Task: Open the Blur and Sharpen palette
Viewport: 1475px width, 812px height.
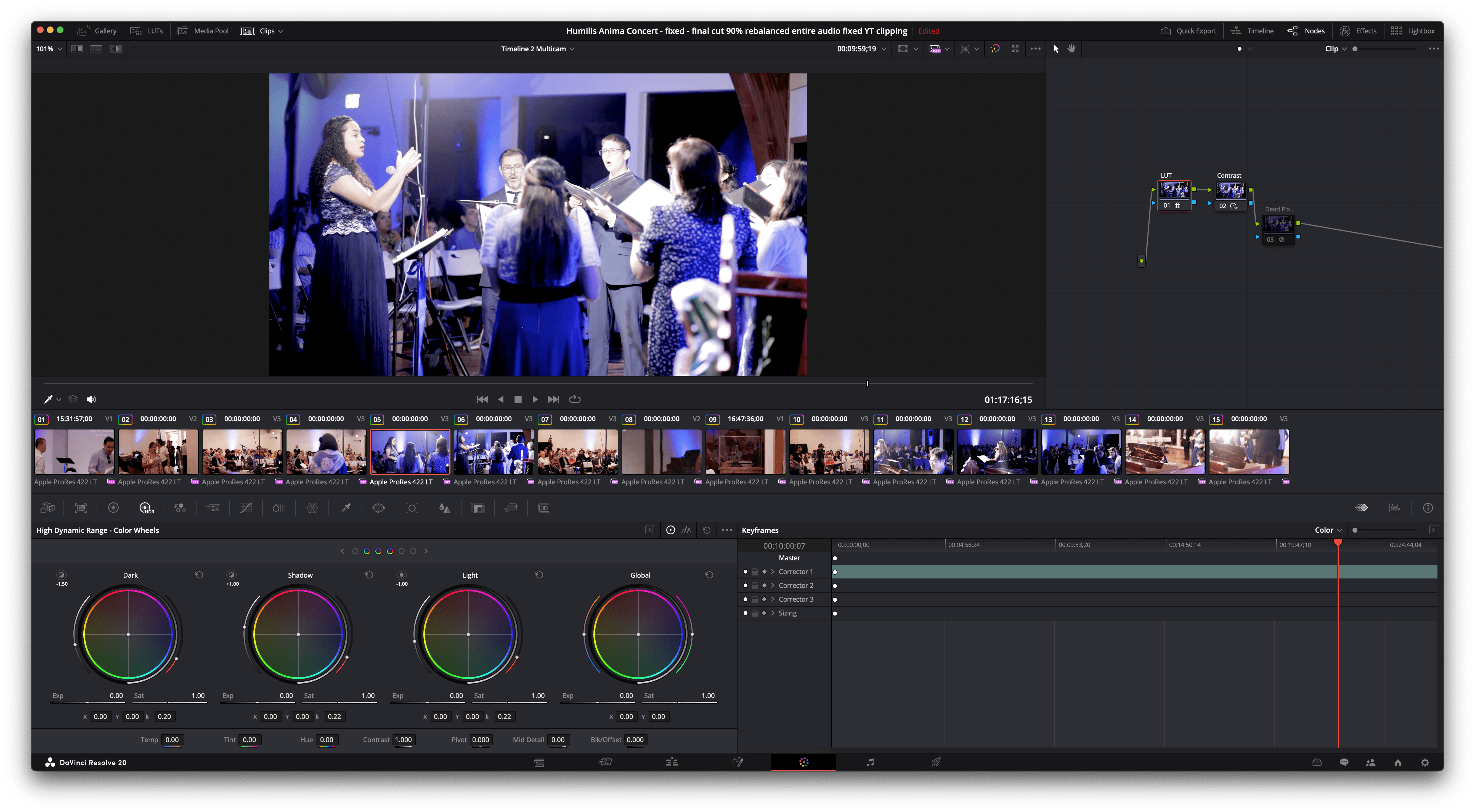Action: (444, 508)
